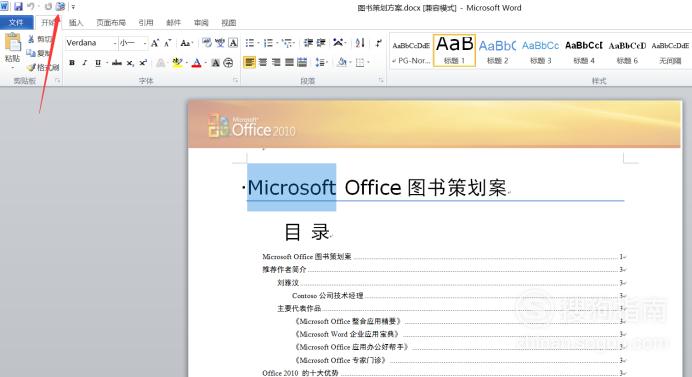Toggle Align Text Right
Screen dimensions: 692x377
tap(276, 62)
